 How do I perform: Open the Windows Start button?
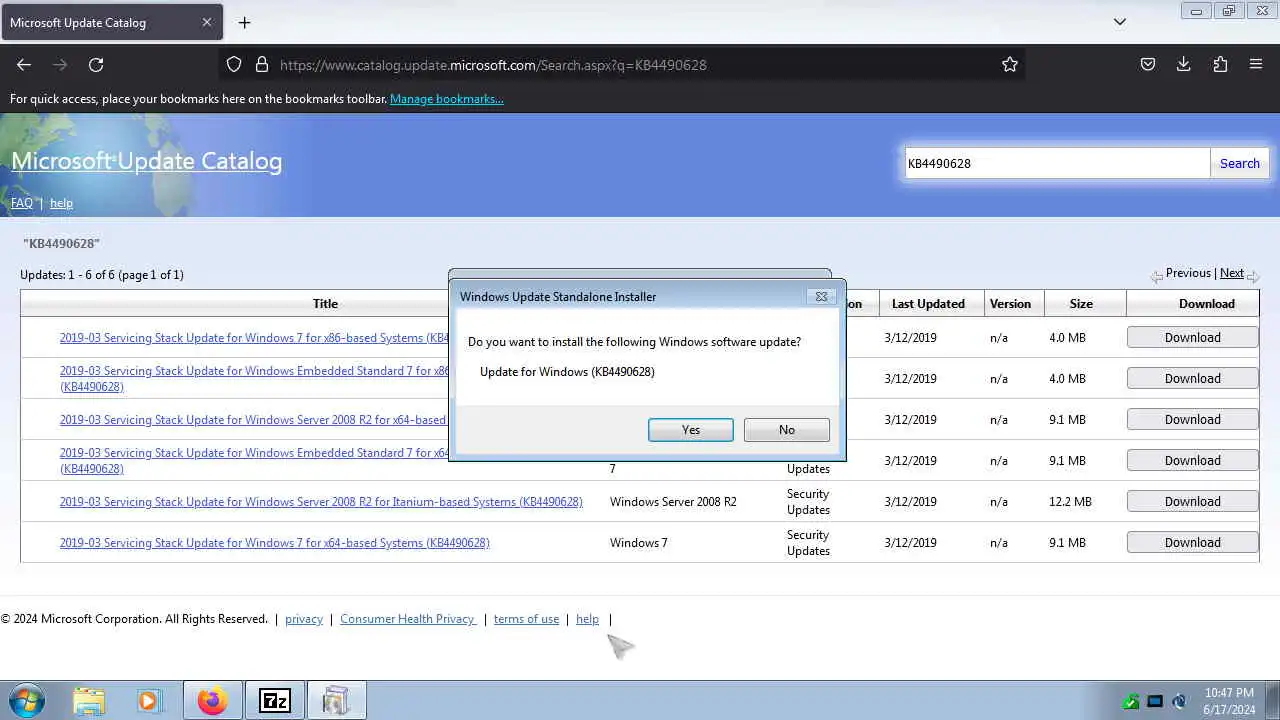27,701
